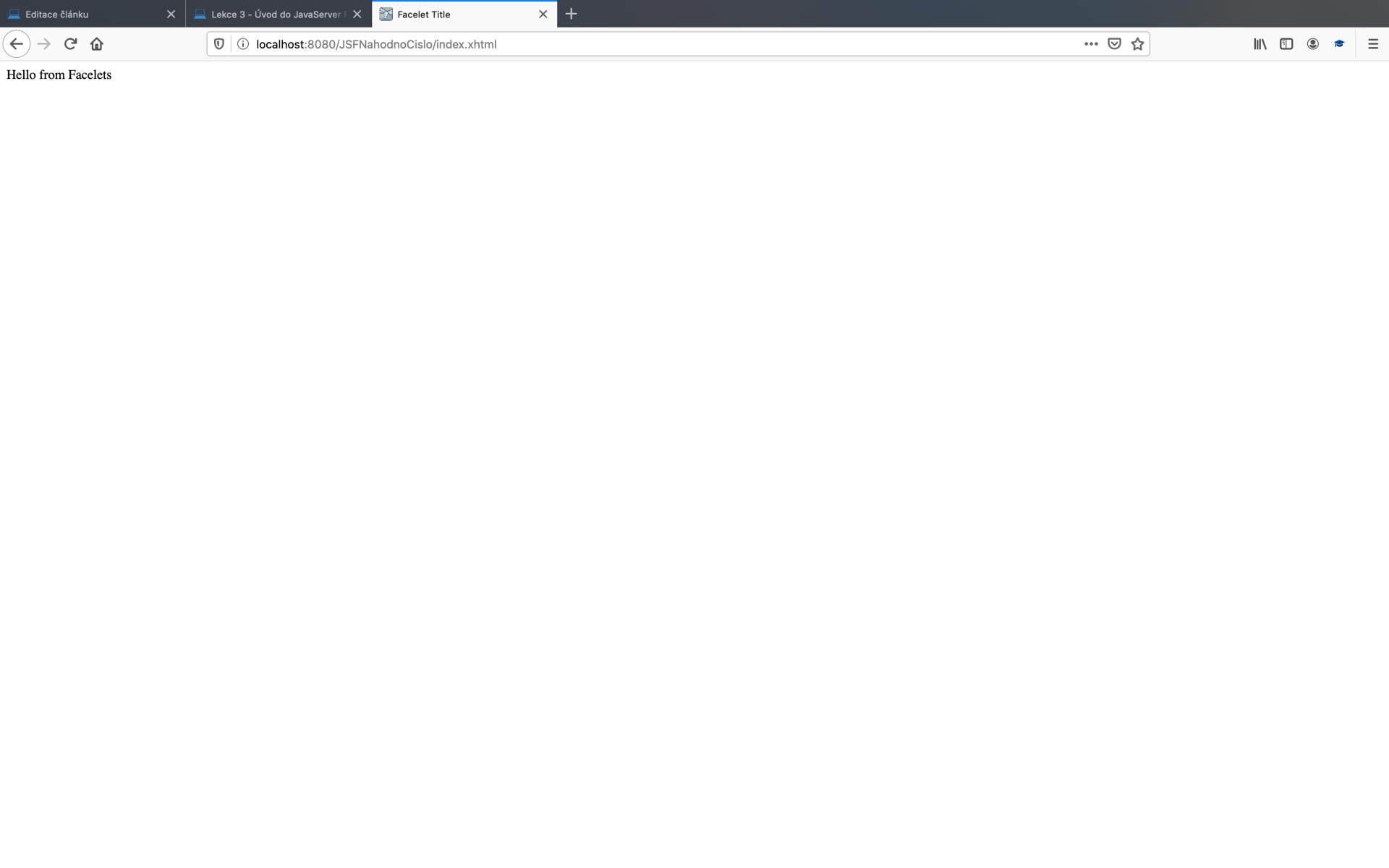1389x868 pixels.
Task: Click the page reload icon
Action: [70, 44]
